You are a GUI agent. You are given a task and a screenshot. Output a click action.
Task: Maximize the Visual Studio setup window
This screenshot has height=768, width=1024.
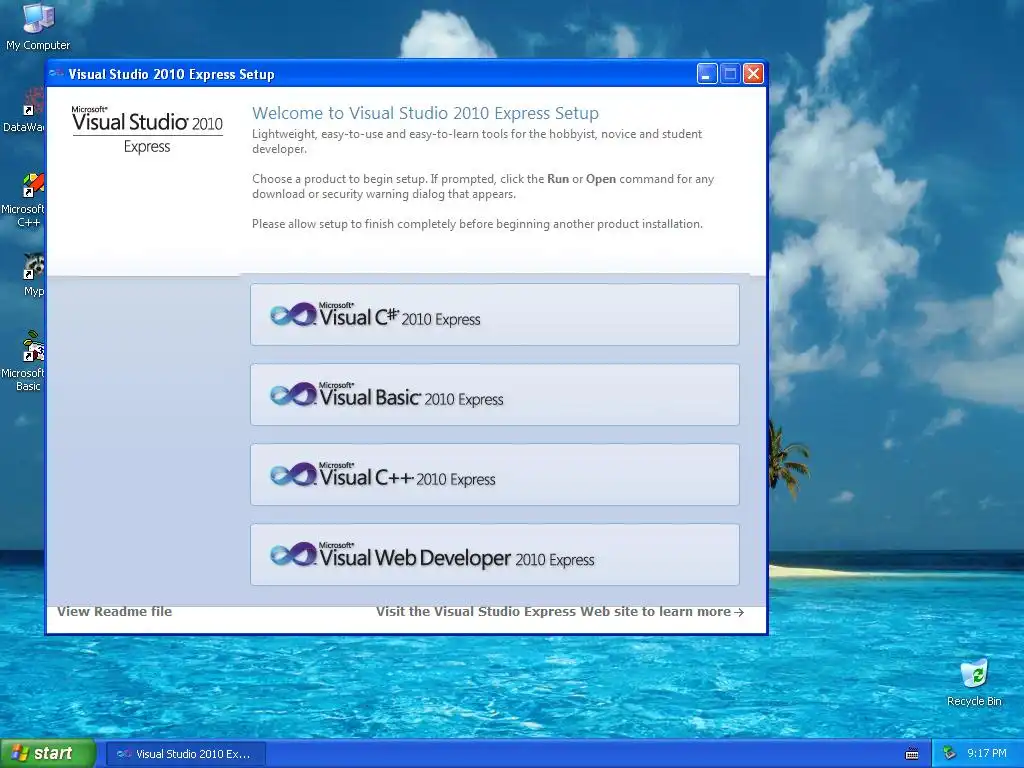(x=730, y=74)
